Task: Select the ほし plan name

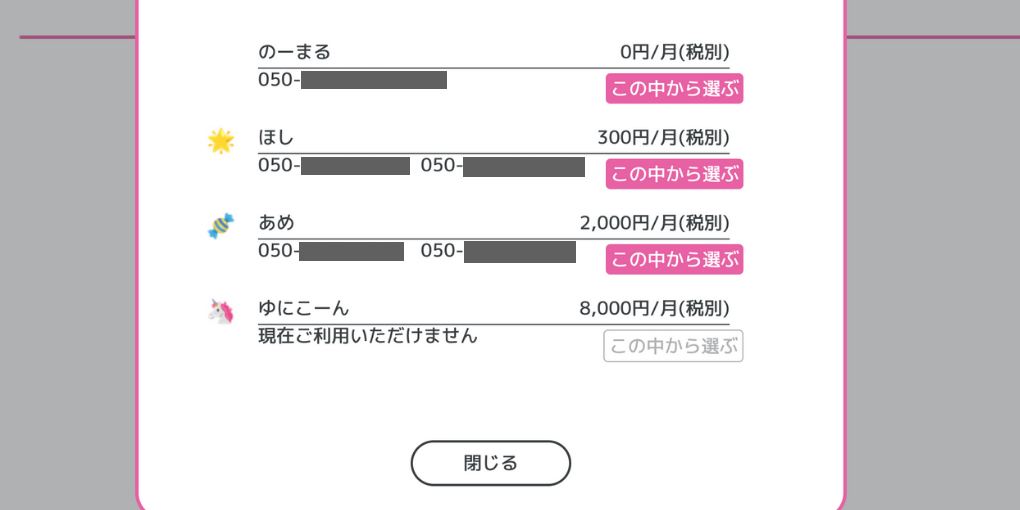Action: [276, 137]
